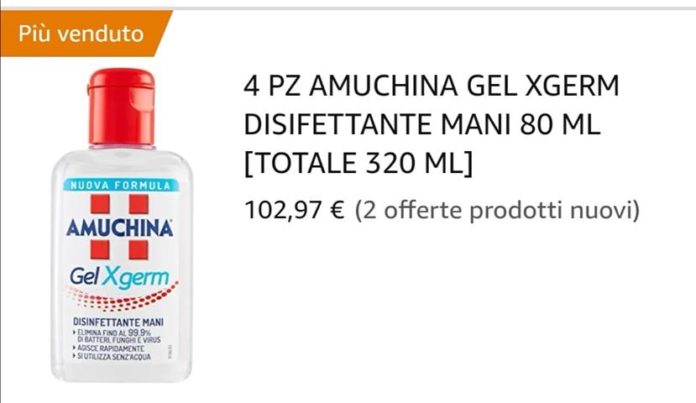Click the orange Più venduto badge
Screen dimensions: 696x403
tap(82, 34)
